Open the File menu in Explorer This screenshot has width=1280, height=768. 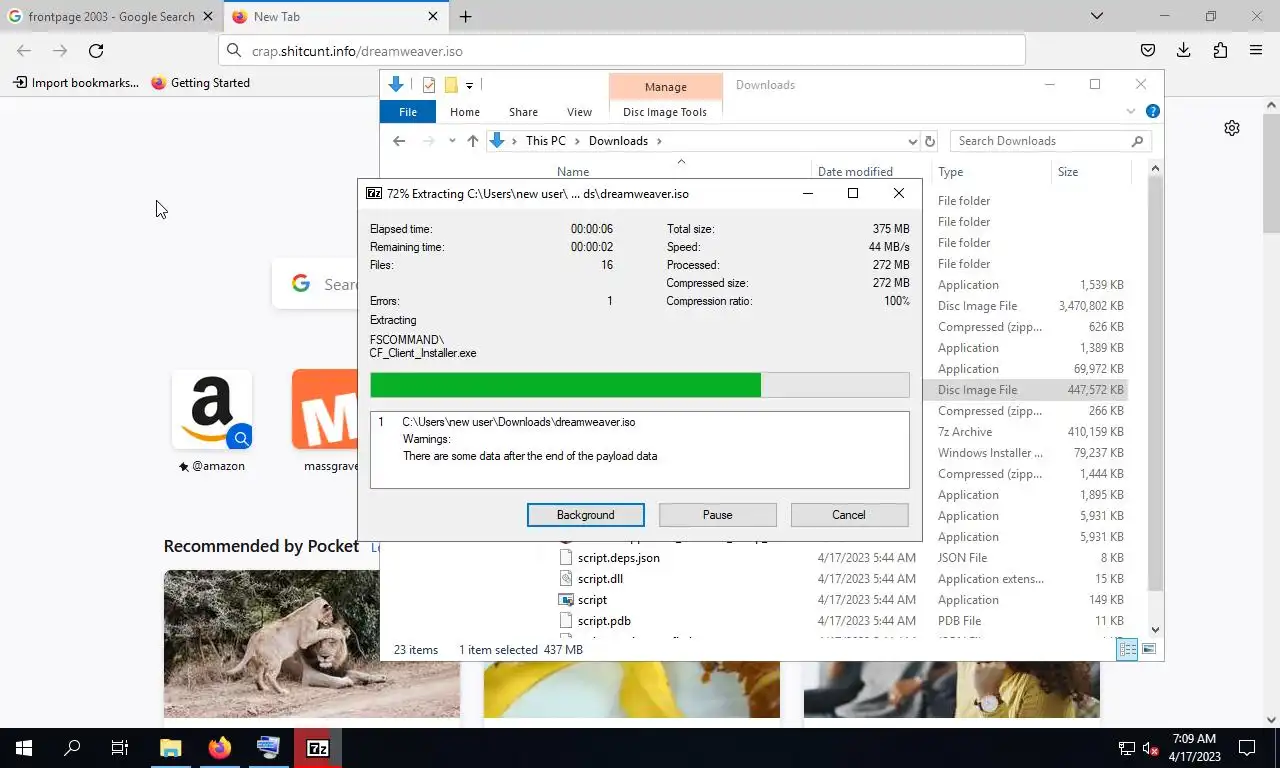pos(408,112)
